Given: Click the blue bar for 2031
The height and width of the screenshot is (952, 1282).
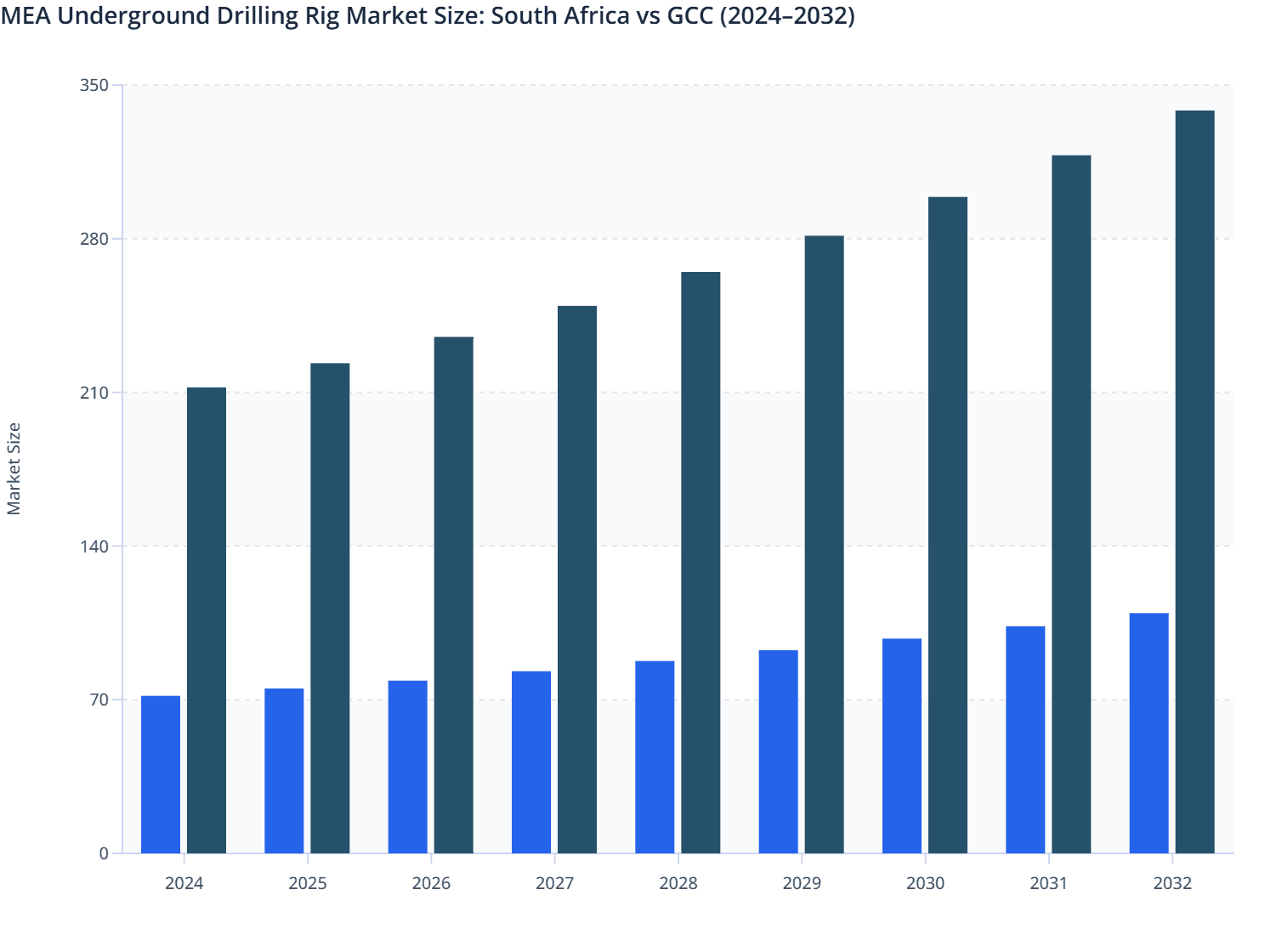Looking at the screenshot, I should coord(1026,739).
